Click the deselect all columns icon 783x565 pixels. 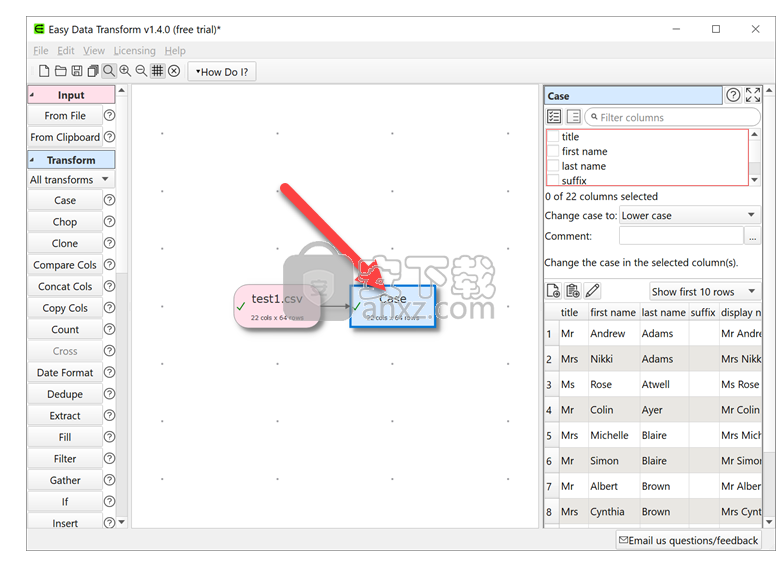(x=574, y=117)
